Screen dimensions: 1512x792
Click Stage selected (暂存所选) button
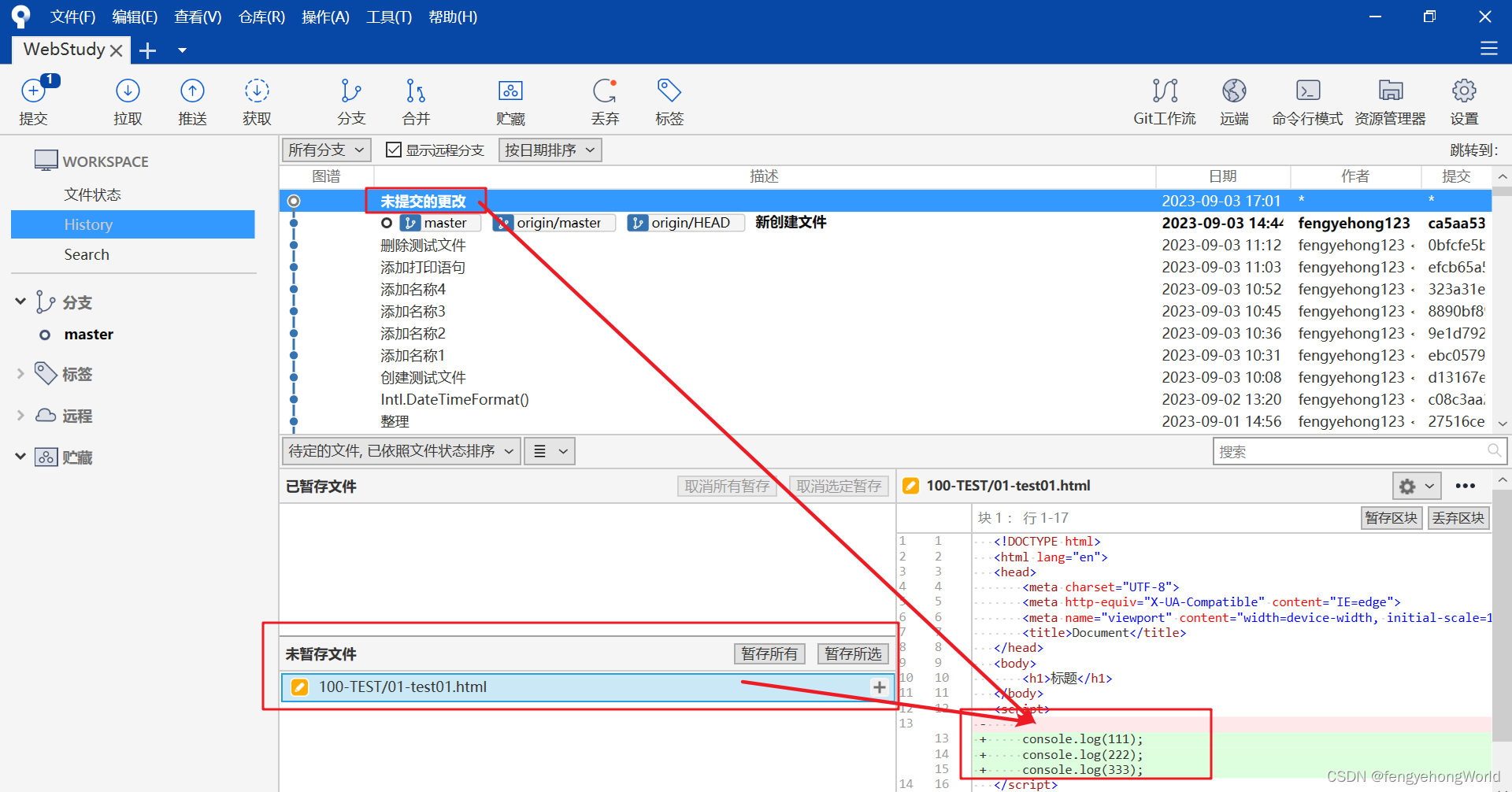[853, 653]
